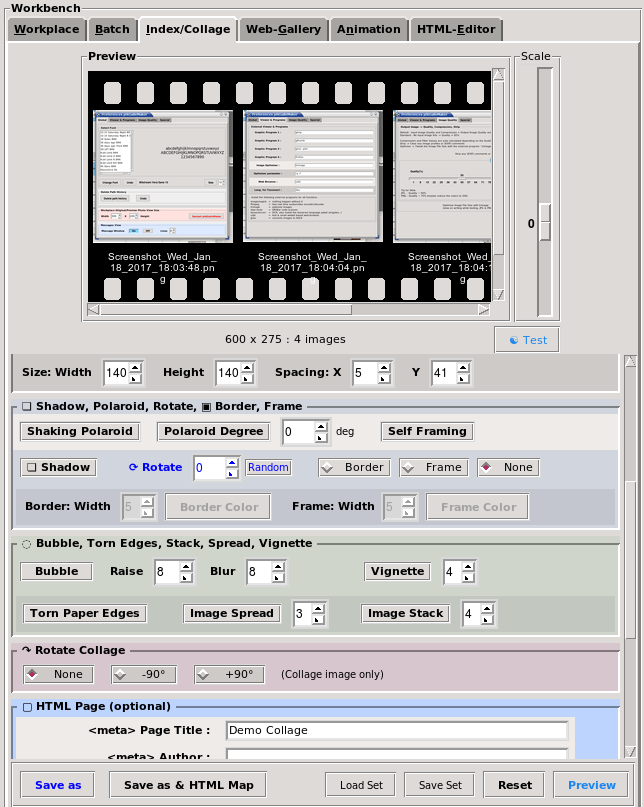Open the Batch tab
This screenshot has height=807, width=644.
click(112, 29)
